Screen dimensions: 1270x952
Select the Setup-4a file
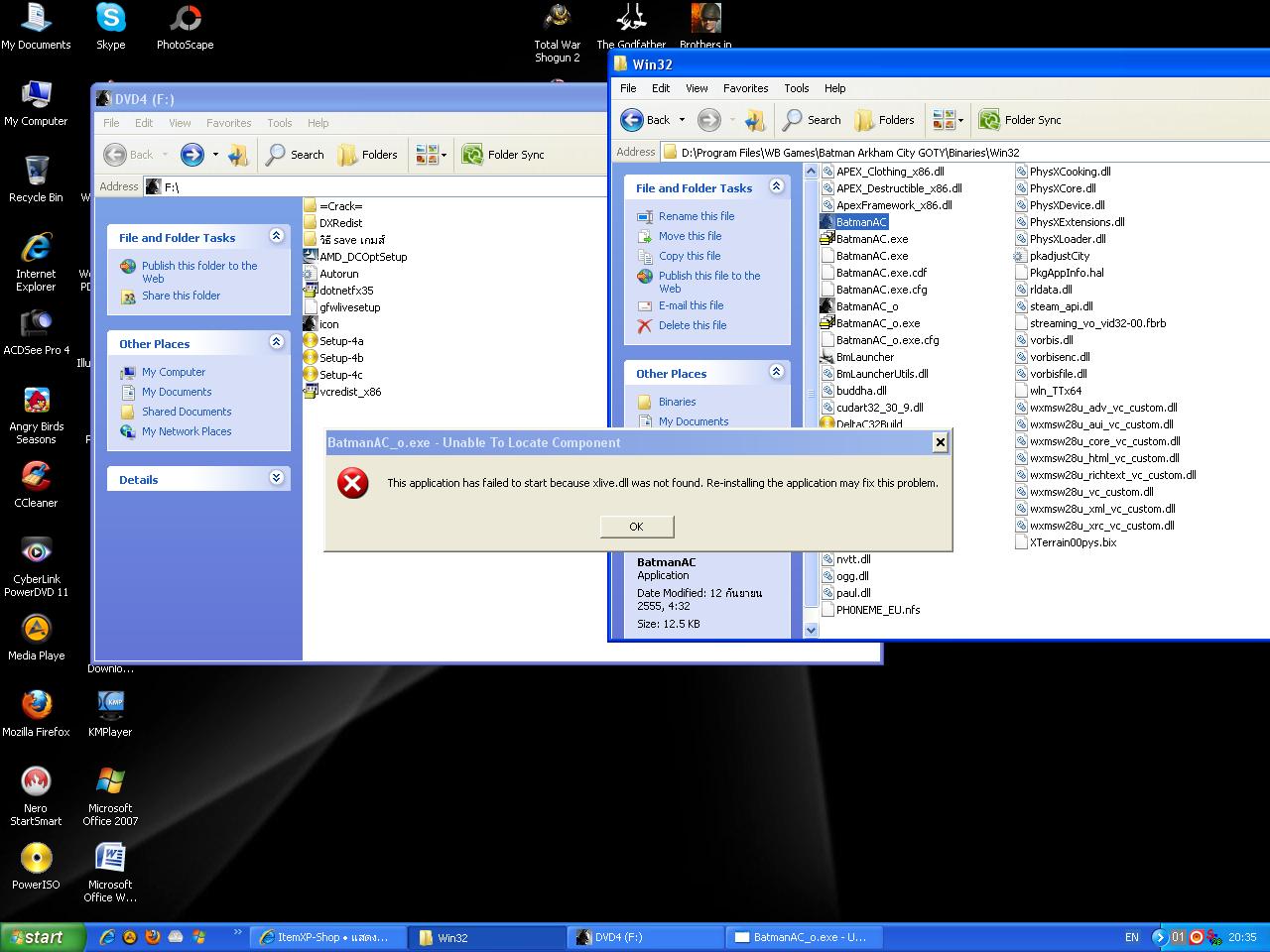point(341,341)
